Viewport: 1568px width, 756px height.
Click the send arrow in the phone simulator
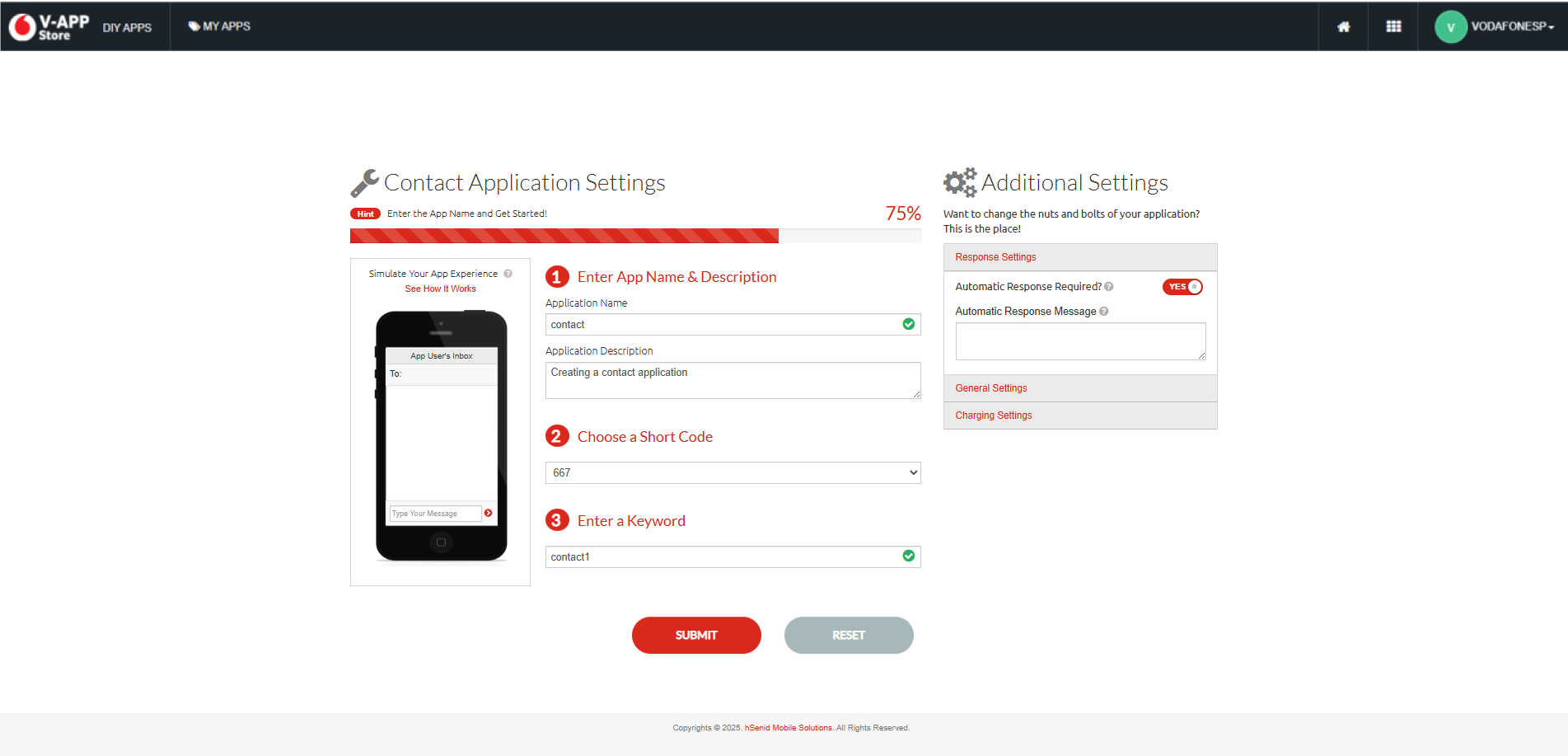tap(489, 512)
